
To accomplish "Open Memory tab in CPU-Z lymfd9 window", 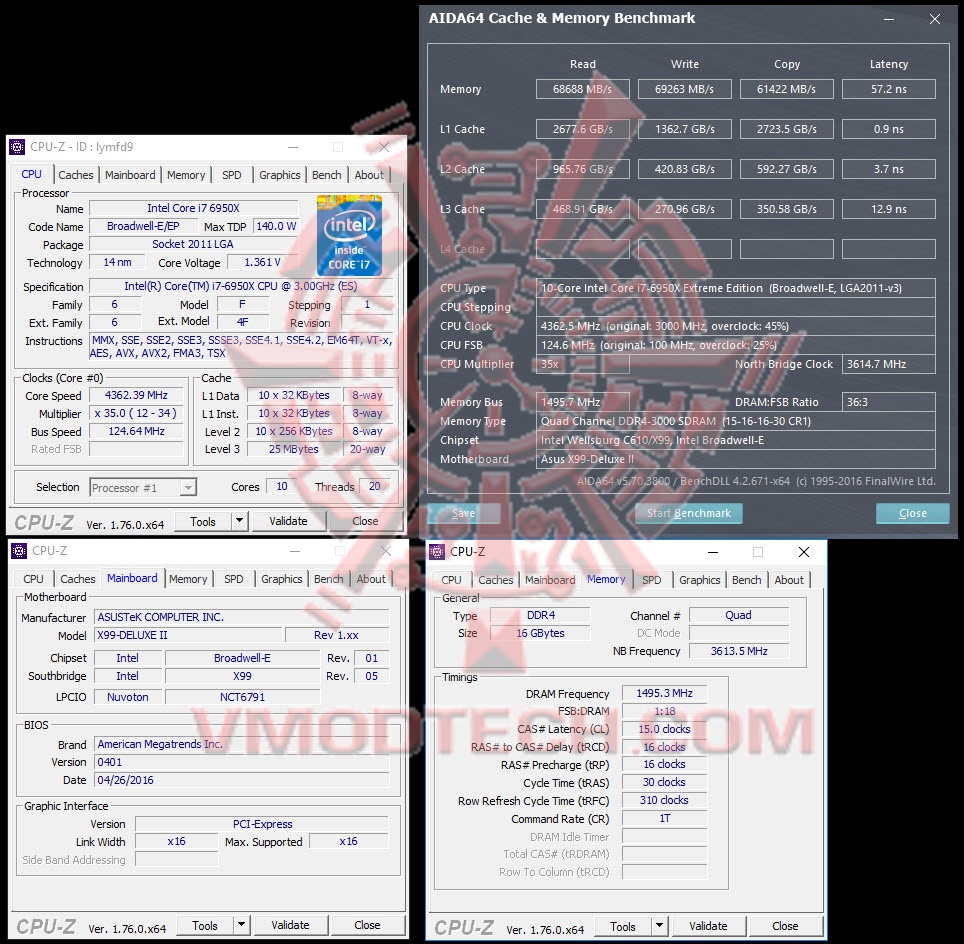I will click(186, 175).
